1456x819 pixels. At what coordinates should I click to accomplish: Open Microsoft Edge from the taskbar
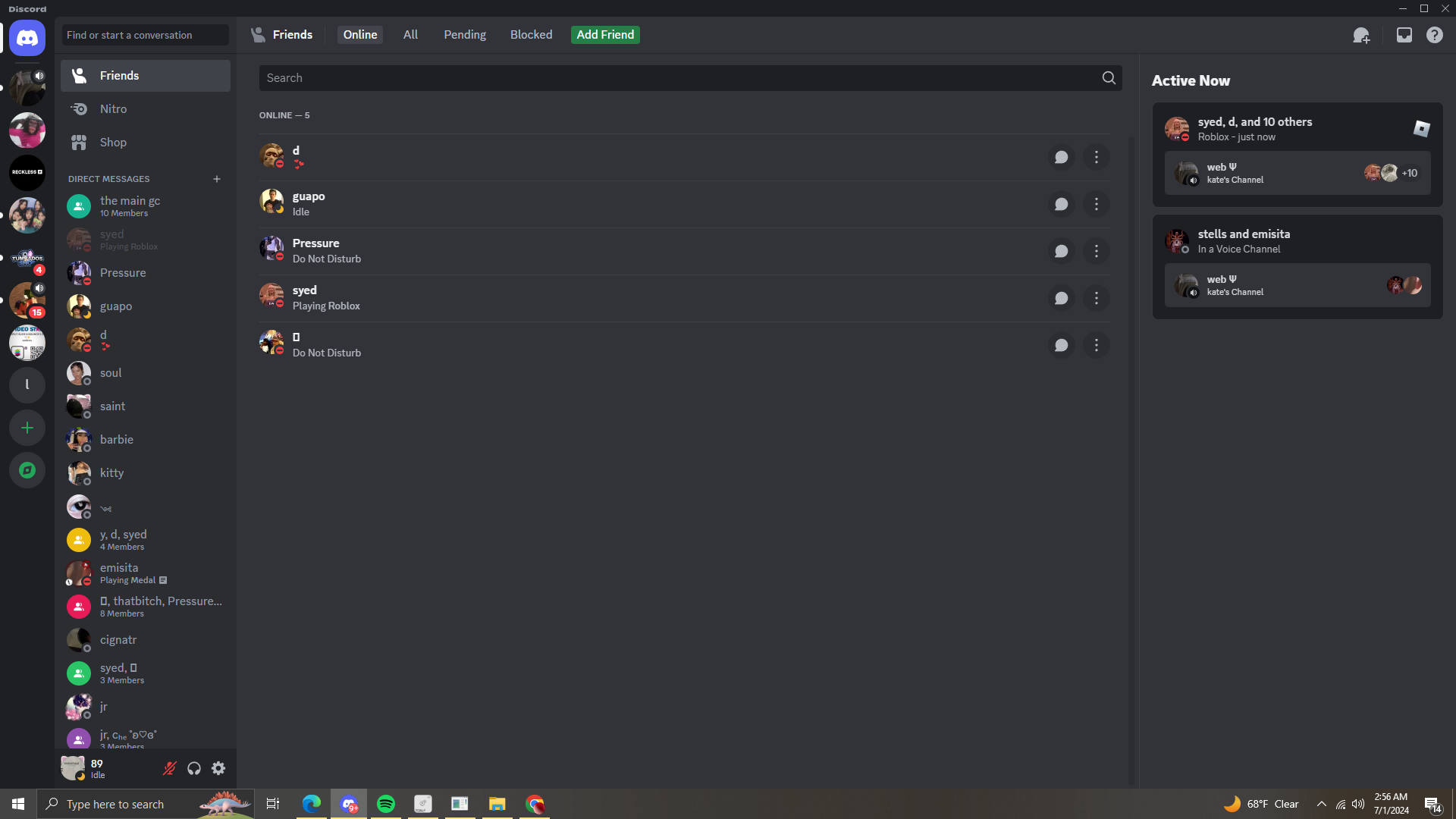pos(312,804)
